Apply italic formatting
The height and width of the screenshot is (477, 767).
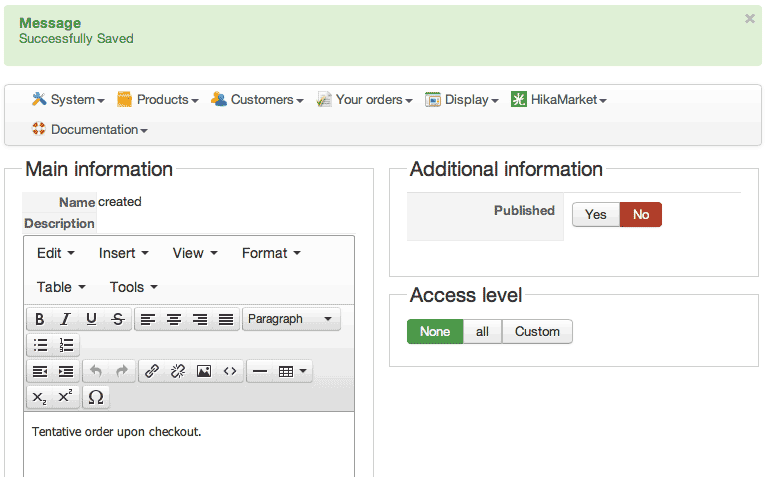[65, 319]
